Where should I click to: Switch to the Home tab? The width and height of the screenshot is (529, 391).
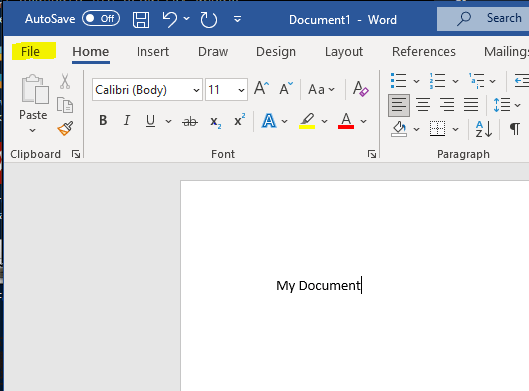[x=91, y=52]
